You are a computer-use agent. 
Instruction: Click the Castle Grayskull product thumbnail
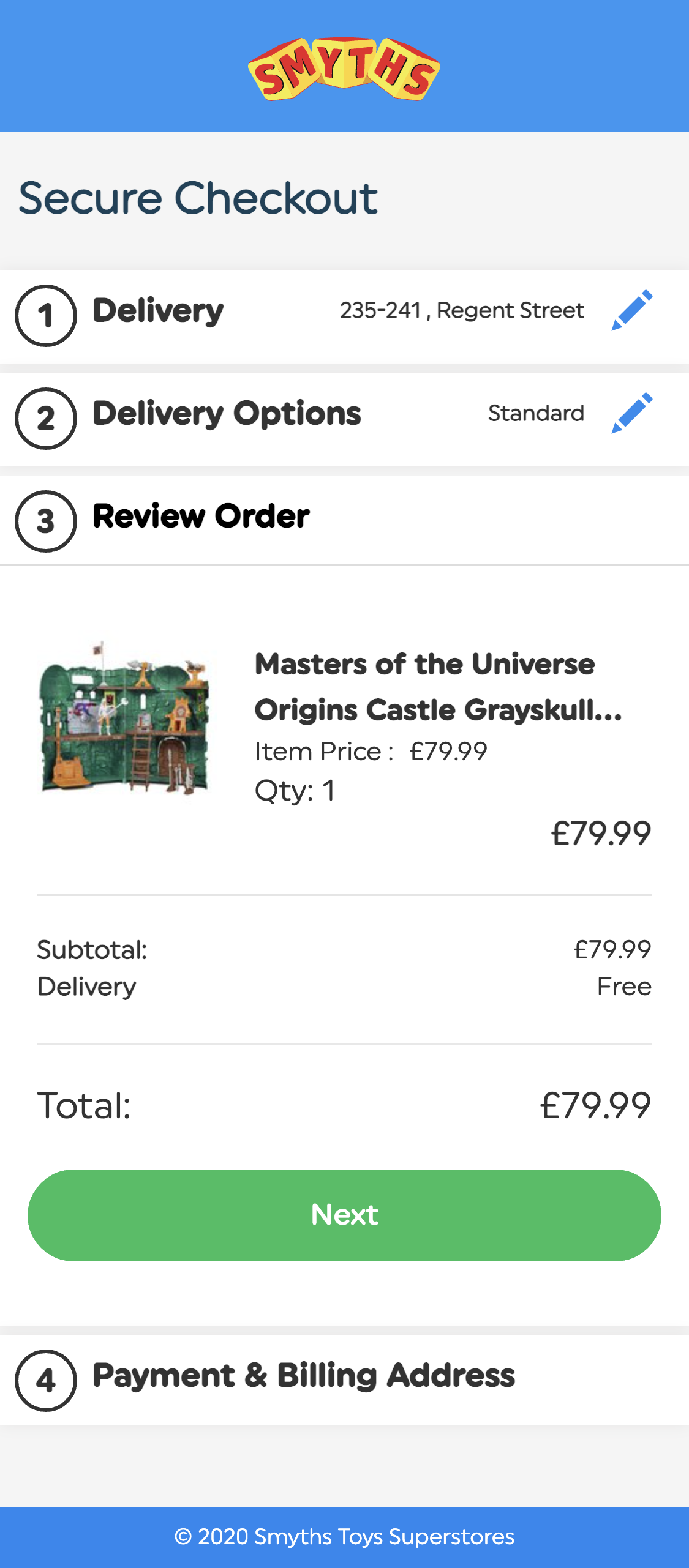[x=125, y=717]
